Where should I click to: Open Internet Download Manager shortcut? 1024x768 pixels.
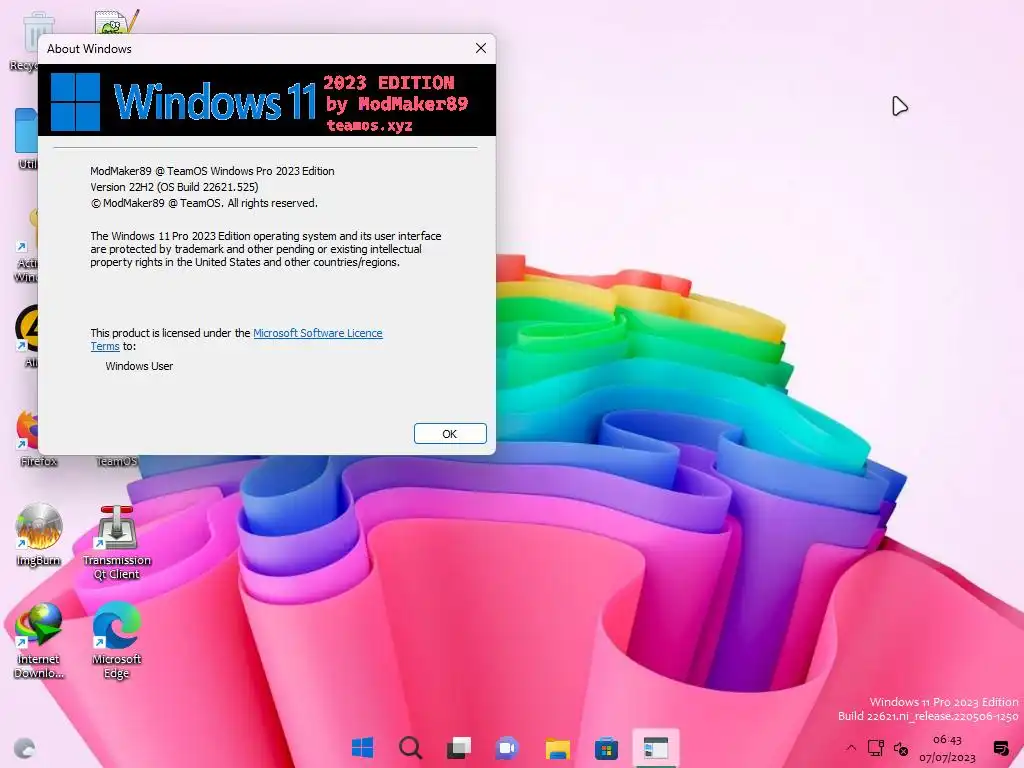(39, 640)
